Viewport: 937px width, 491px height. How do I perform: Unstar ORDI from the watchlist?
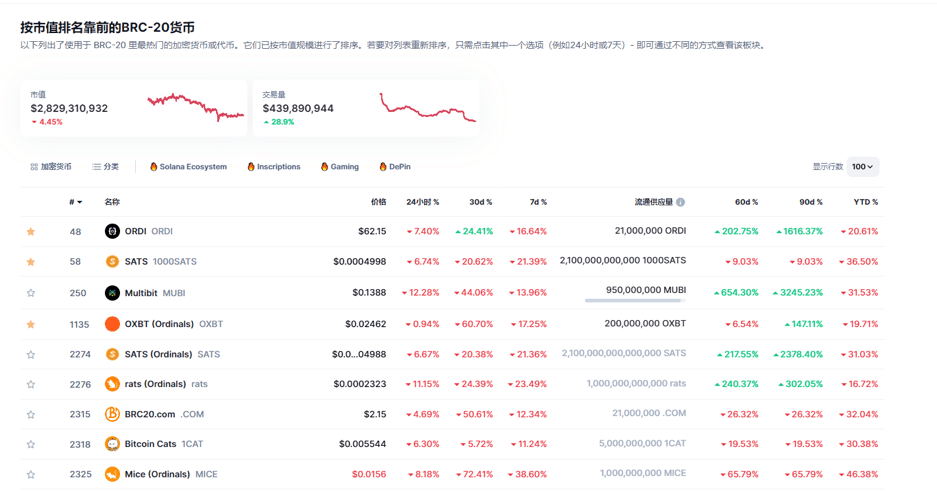click(31, 232)
